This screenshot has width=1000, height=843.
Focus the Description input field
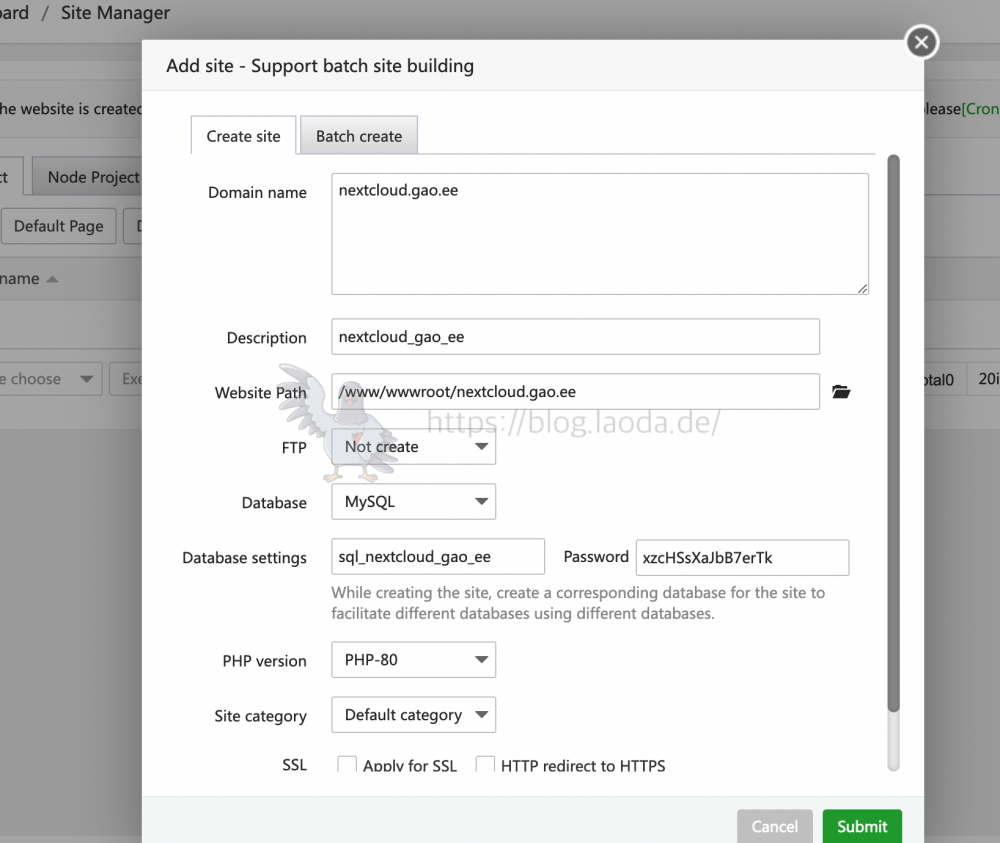tap(575, 337)
